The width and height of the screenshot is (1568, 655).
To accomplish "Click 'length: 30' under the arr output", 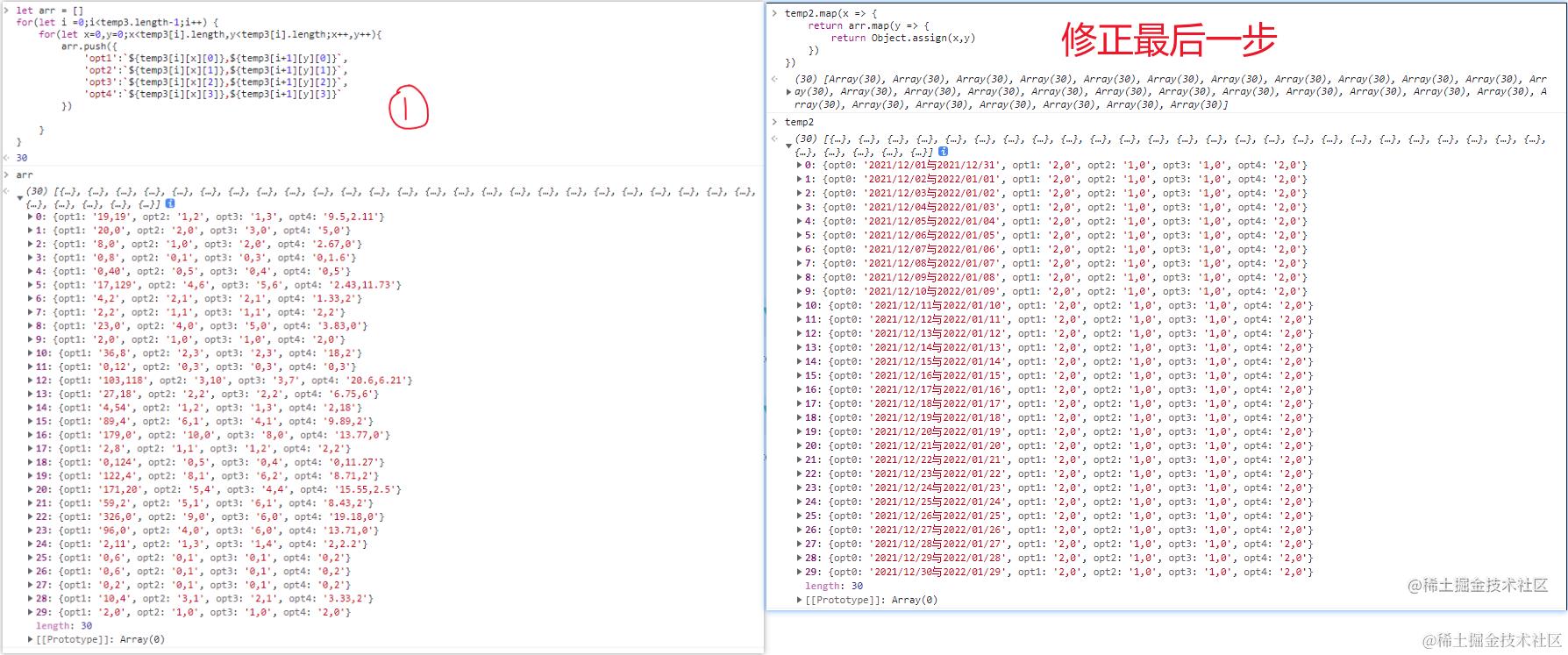I will point(64,626).
